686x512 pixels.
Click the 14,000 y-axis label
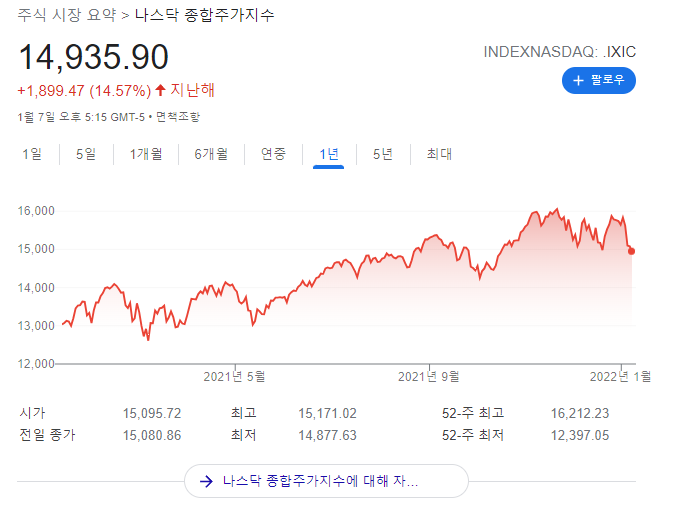pos(36,288)
